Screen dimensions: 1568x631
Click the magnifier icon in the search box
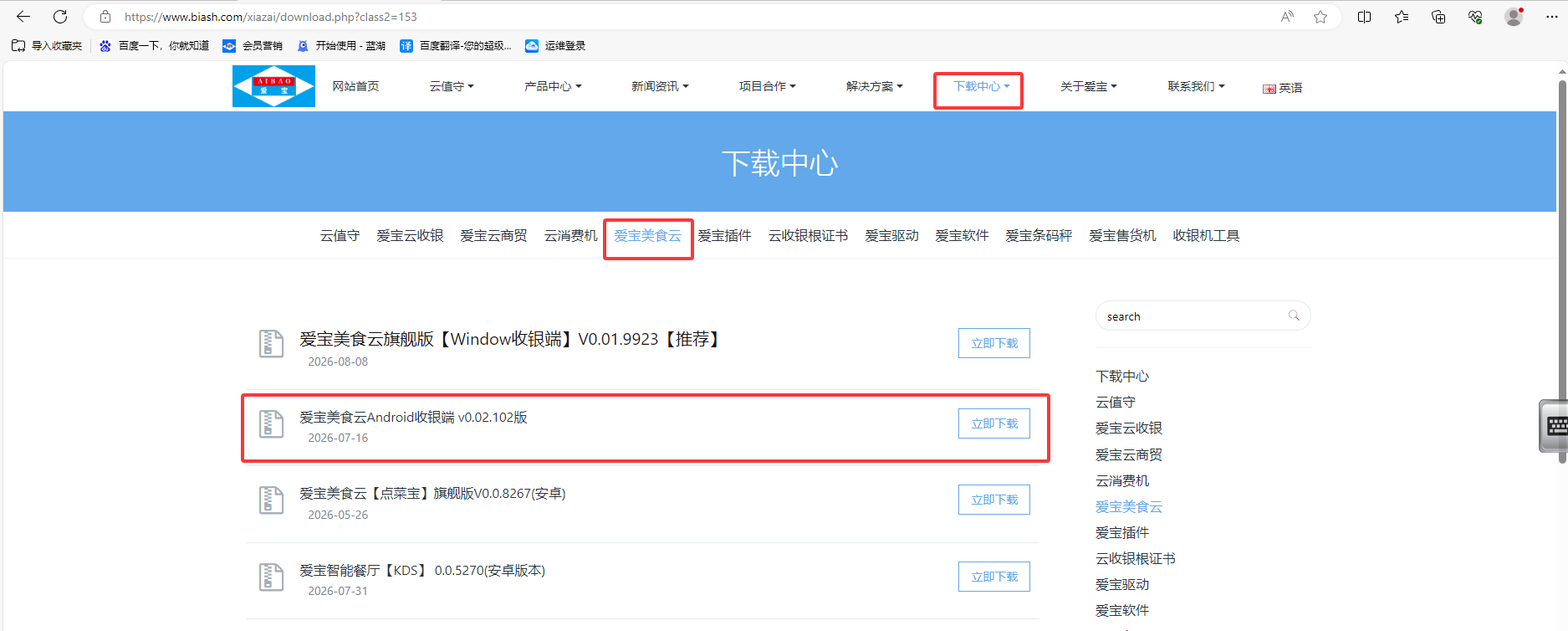pos(1294,315)
